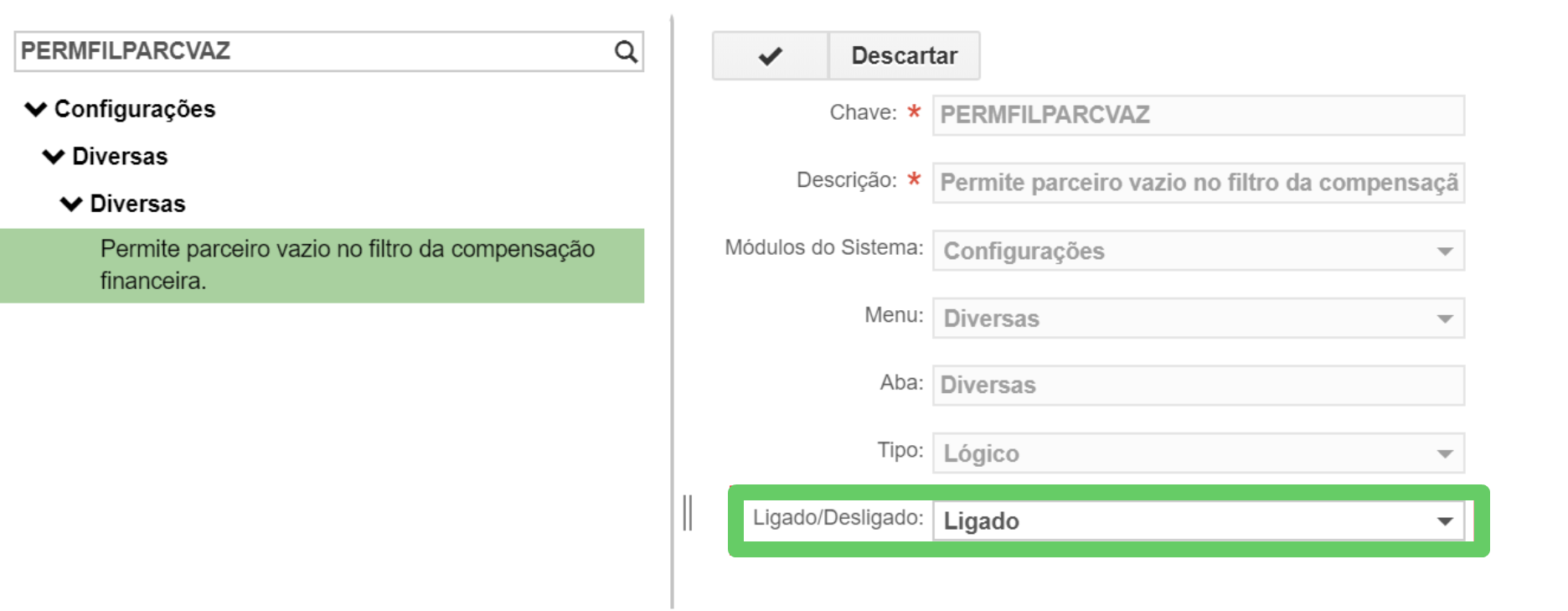Click the Descartar button
This screenshot has width=1568, height=611.
(904, 56)
